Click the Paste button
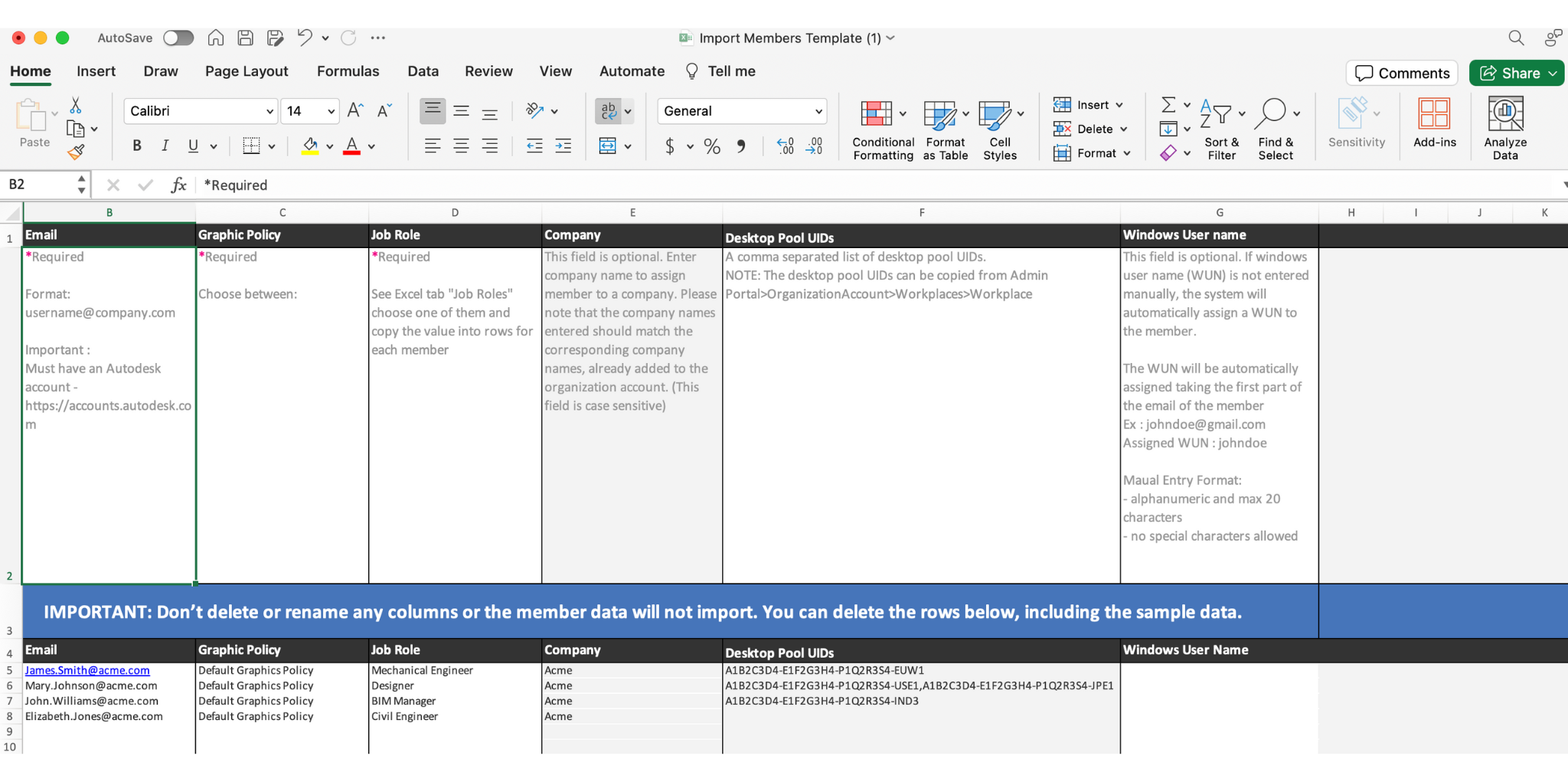Image resolution: width=1568 pixels, height=782 pixels. coord(34,123)
